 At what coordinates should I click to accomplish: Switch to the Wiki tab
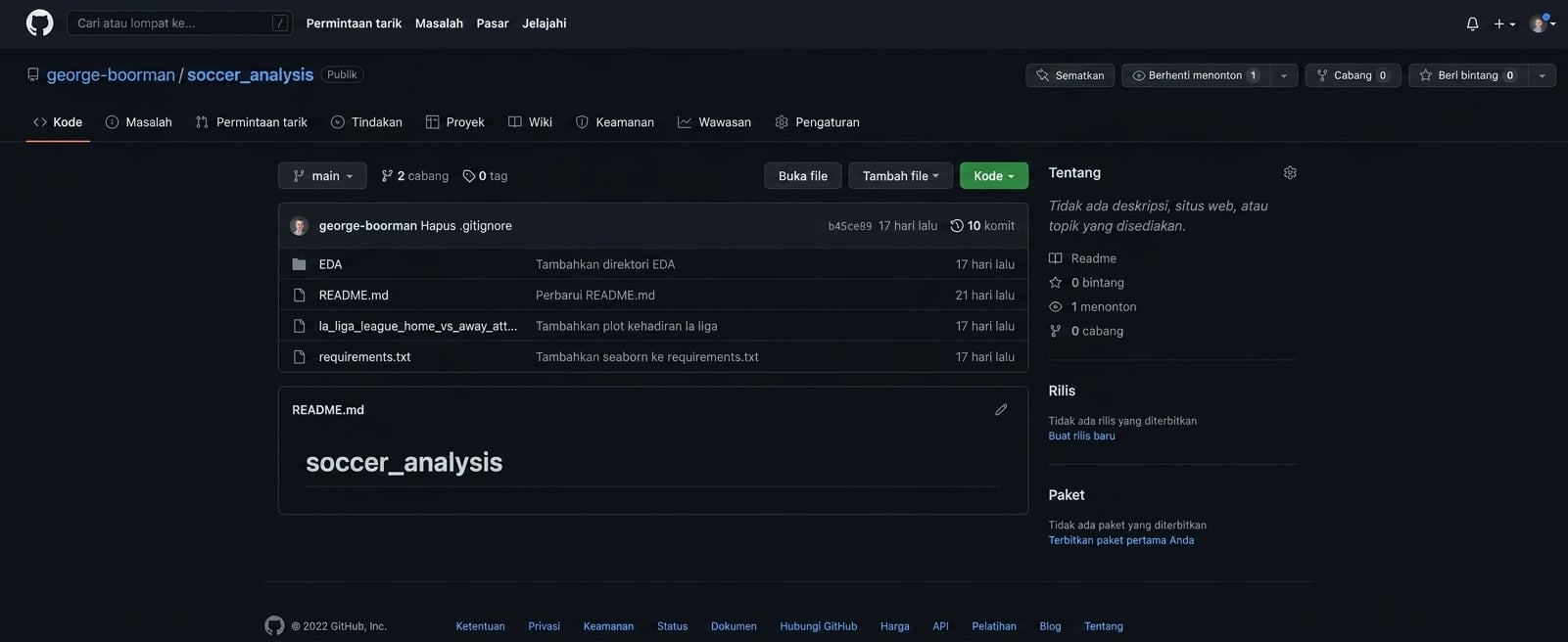coord(530,122)
